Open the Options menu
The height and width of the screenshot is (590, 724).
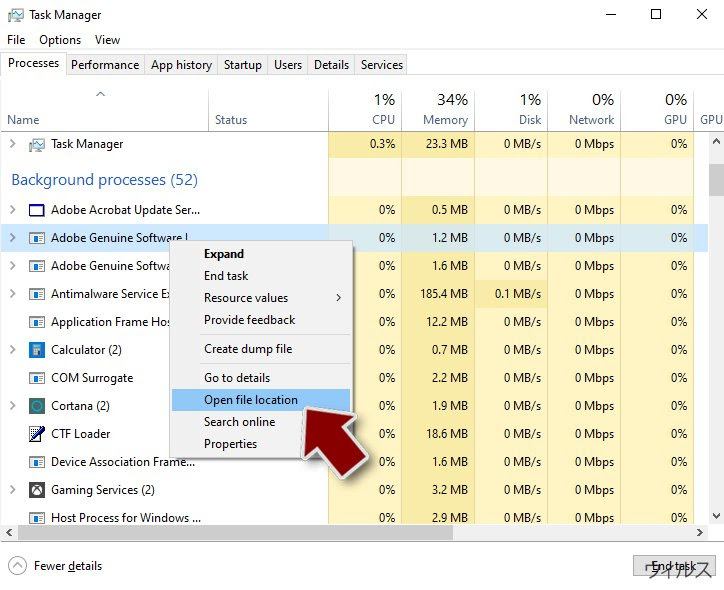tap(60, 40)
